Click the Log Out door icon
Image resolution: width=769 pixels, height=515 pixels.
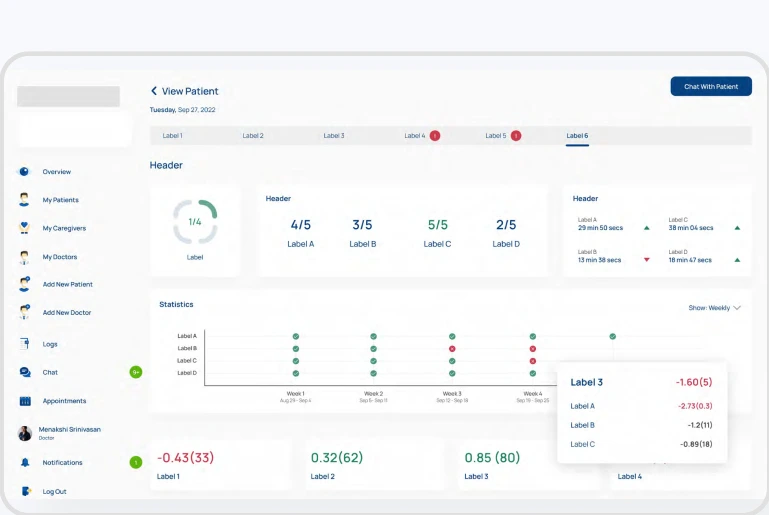click(x=26, y=491)
